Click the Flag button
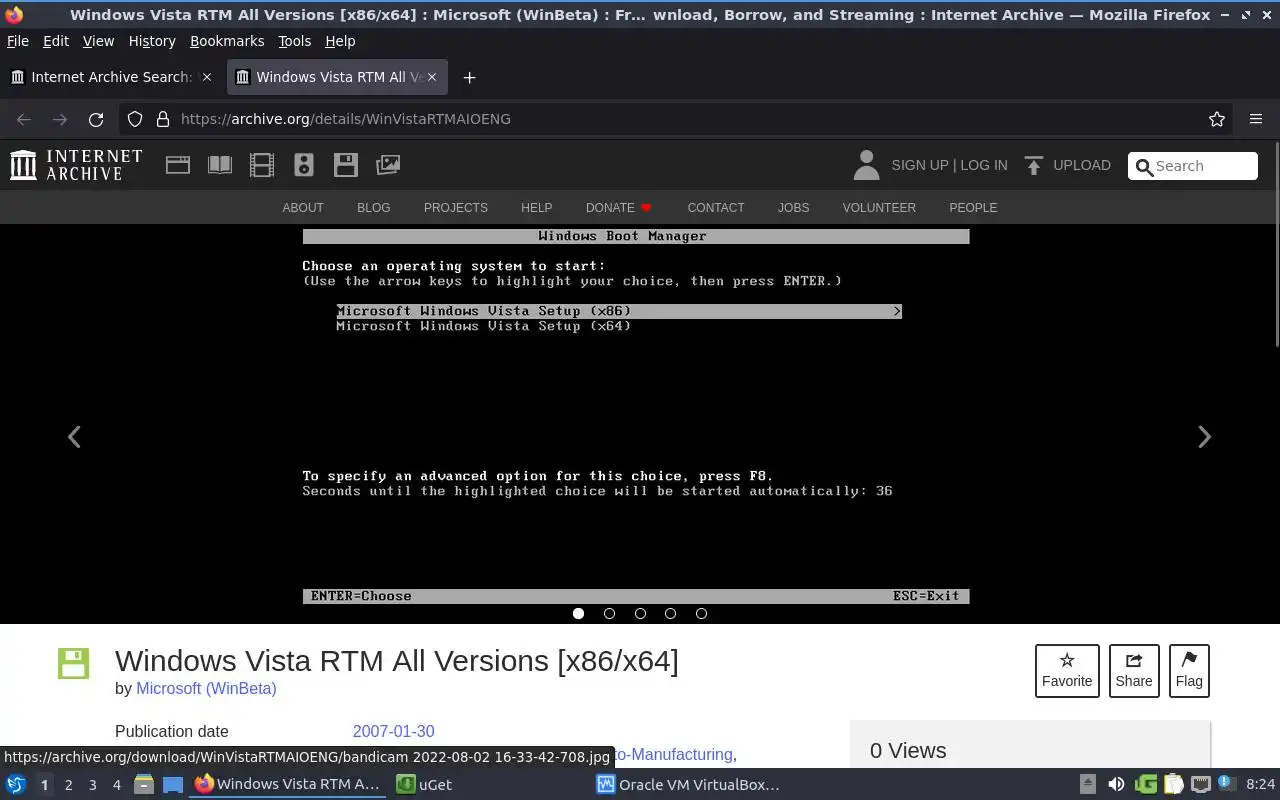 [x=1189, y=671]
